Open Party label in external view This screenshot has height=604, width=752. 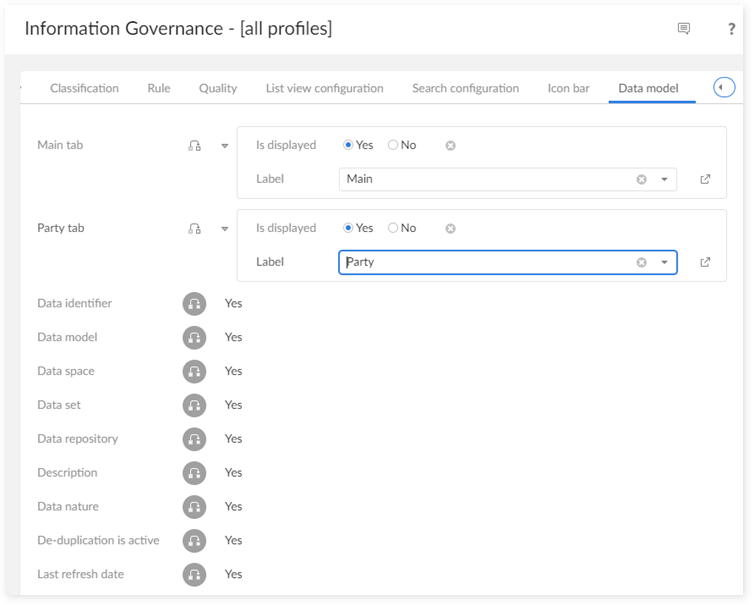(705, 262)
